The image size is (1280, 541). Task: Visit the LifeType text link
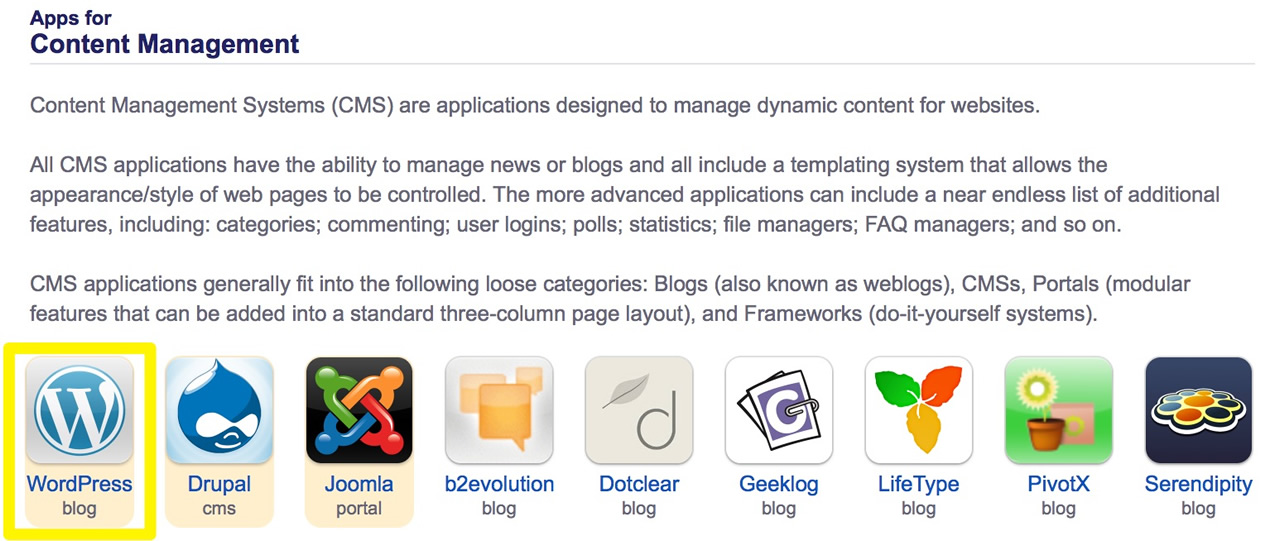click(919, 485)
